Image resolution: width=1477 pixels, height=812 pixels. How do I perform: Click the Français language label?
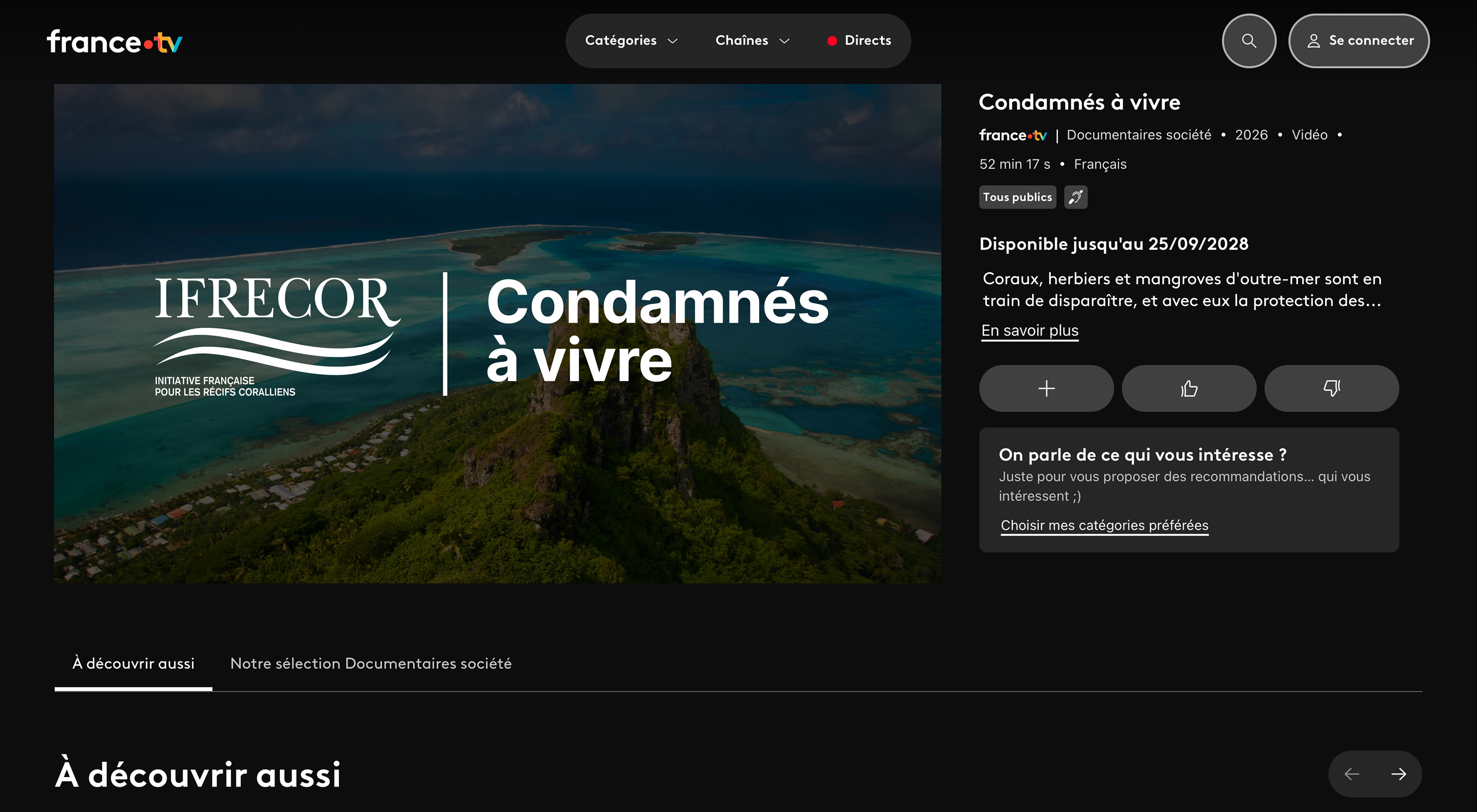coord(1100,165)
